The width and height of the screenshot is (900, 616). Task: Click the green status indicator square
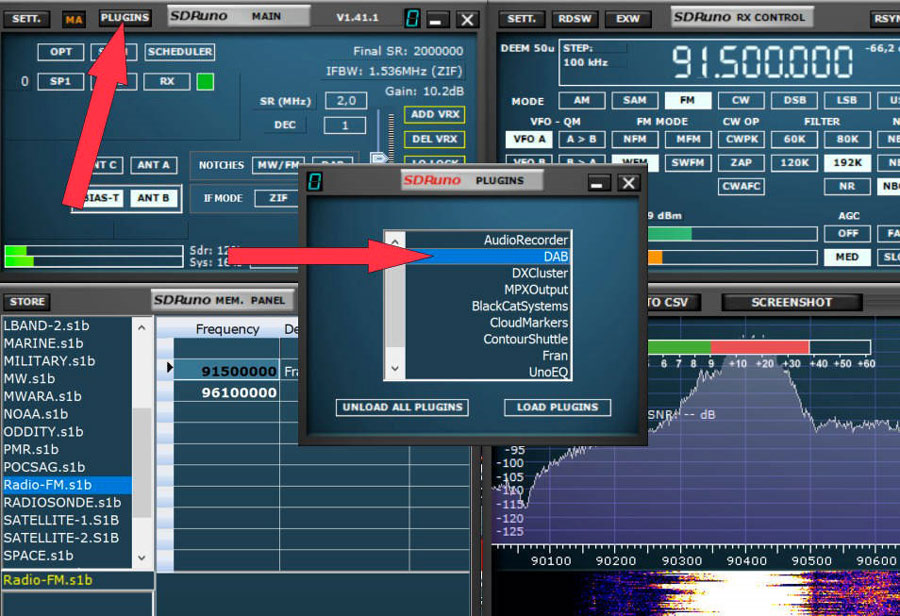205,82
